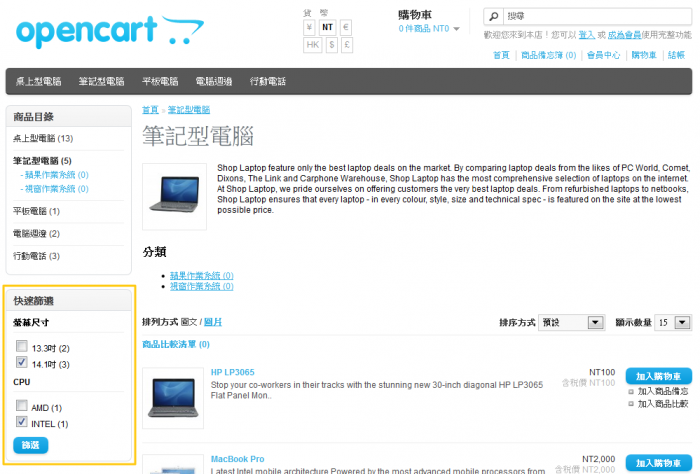Open 蘋果作業系統 (0) link under 分類
Image resolution: width=700 pixels, height=474 pixels.
pos(202,276)
